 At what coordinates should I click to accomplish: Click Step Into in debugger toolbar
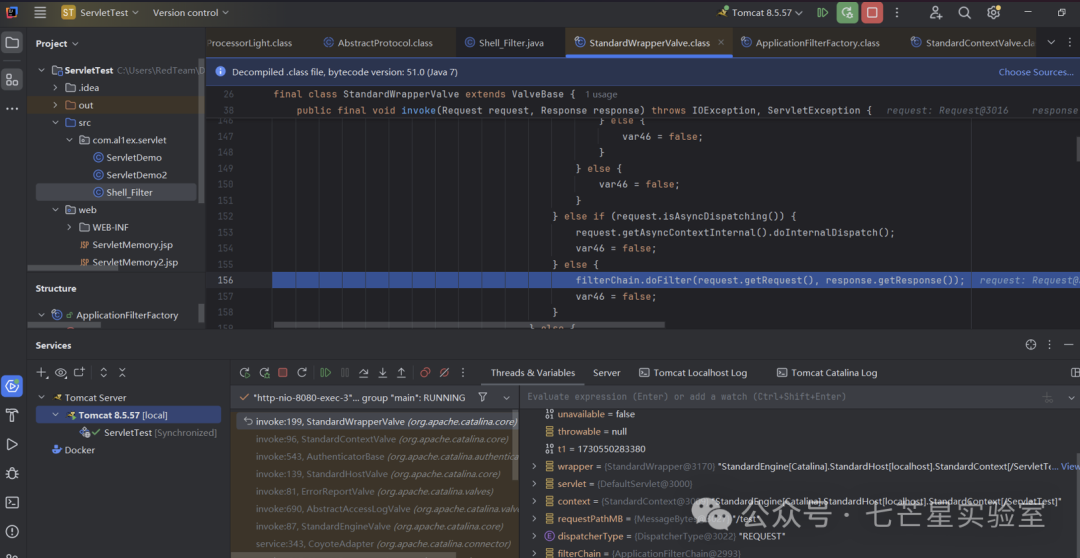(383, 373)
